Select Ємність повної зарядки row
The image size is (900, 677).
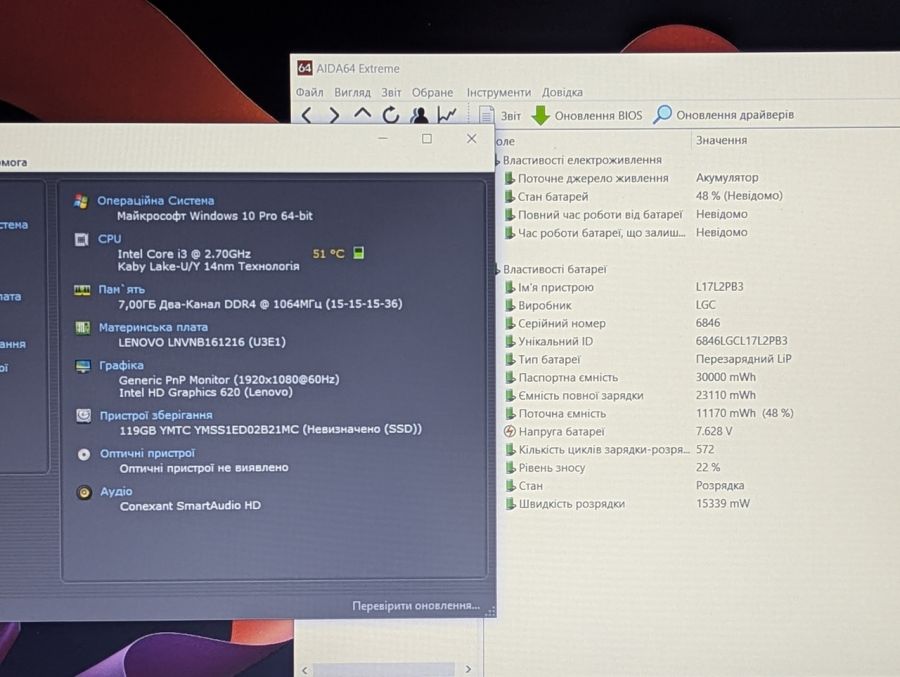630,395
